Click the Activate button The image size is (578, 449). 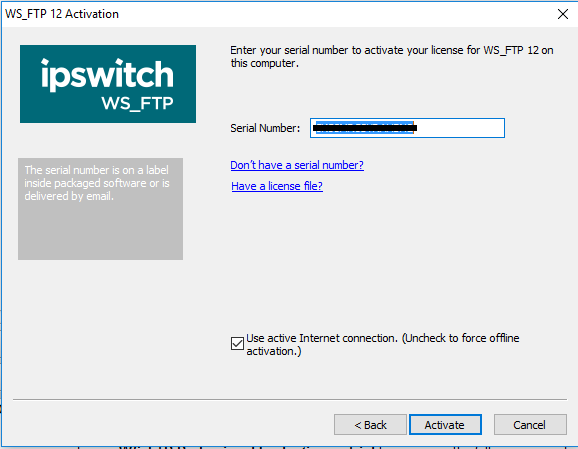point(445,425)
